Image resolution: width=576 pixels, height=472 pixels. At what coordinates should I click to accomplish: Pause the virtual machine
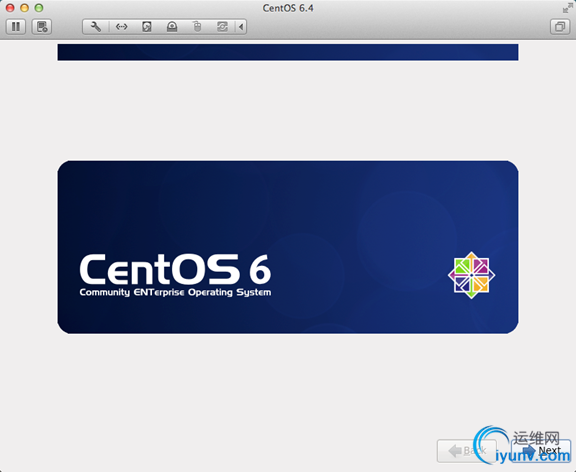[16, 27]
